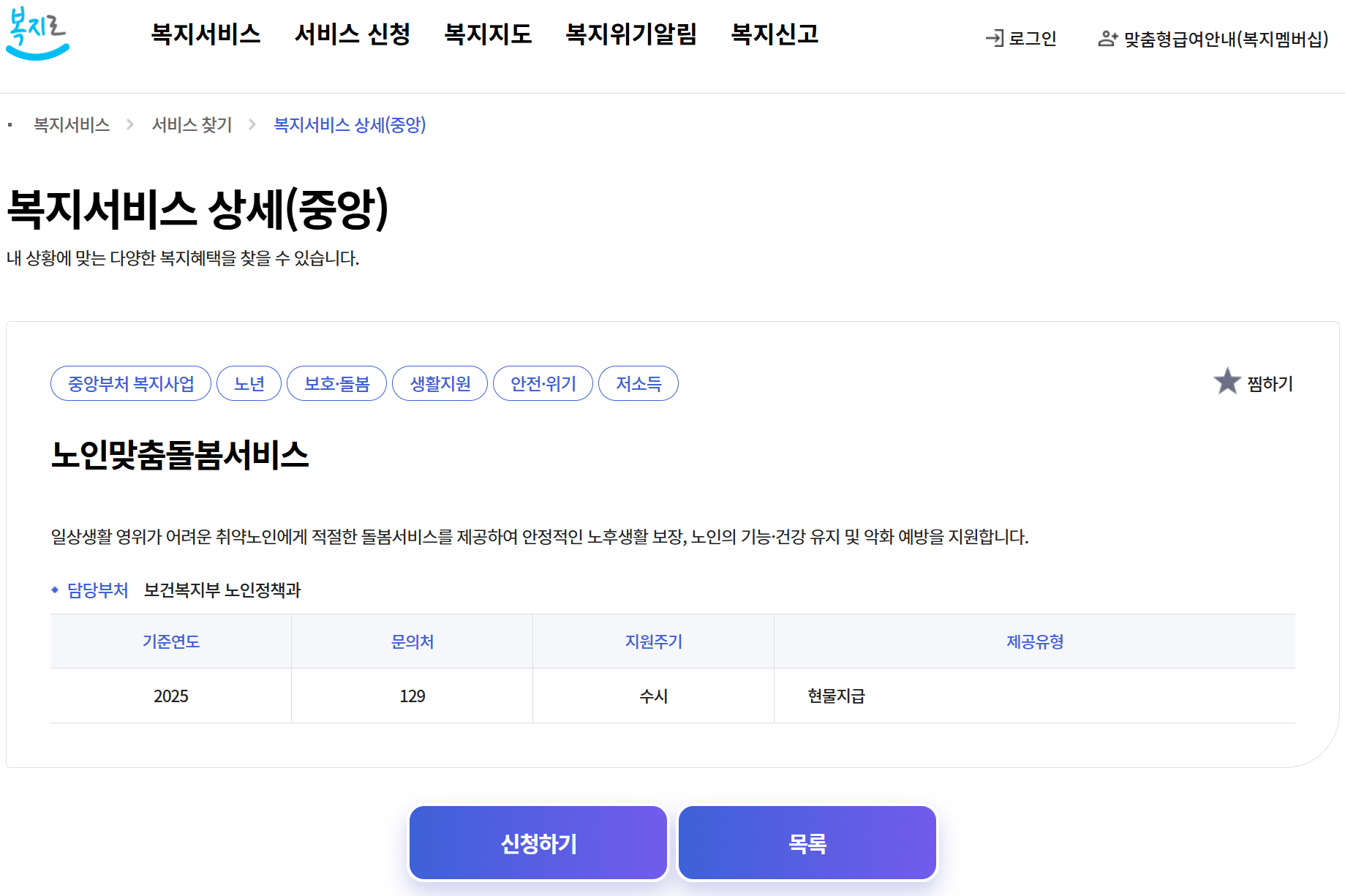Select the 생활지원 tag
The height and width of the screenshot is (896, 1345).
click(x=440, y=383)
